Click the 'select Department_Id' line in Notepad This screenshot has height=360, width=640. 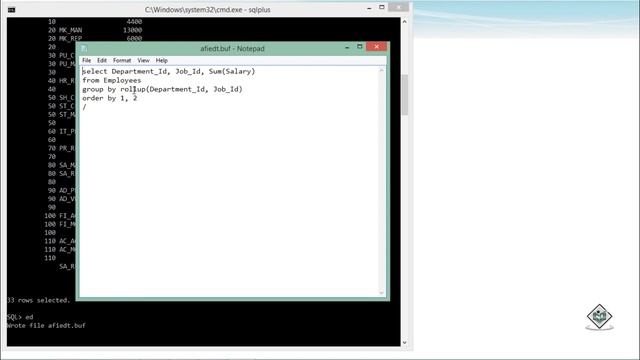[169, 71]
